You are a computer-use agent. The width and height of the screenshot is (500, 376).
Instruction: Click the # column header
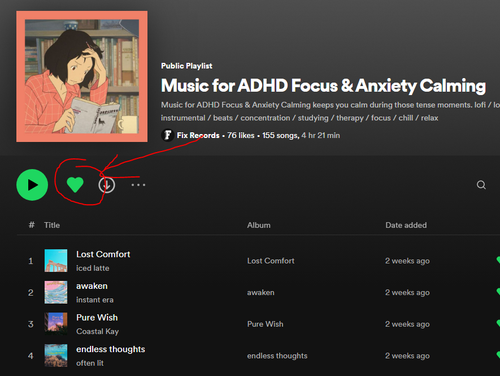[x=31, y=225]
